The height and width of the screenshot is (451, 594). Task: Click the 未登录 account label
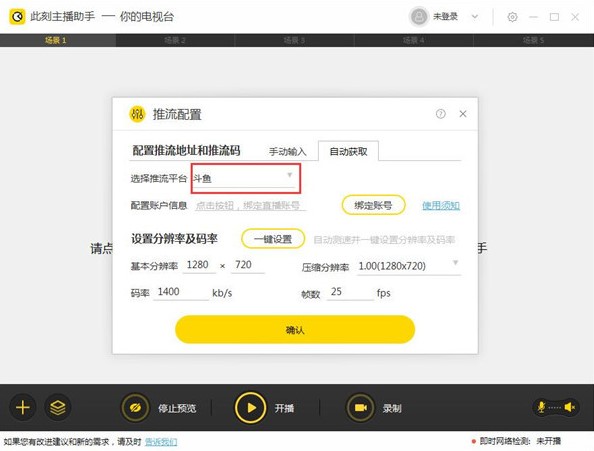(x=446, y=17)
